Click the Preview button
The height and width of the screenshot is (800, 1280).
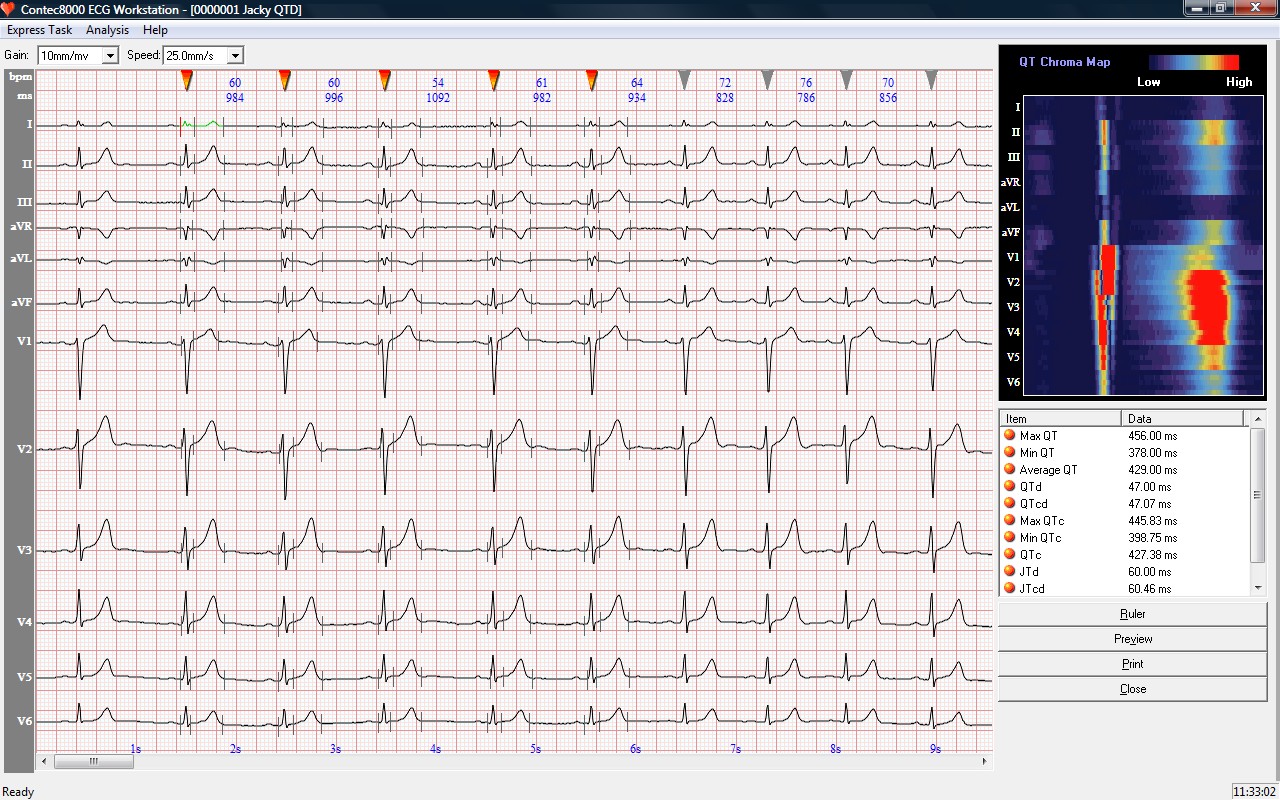click(1132, 639)
